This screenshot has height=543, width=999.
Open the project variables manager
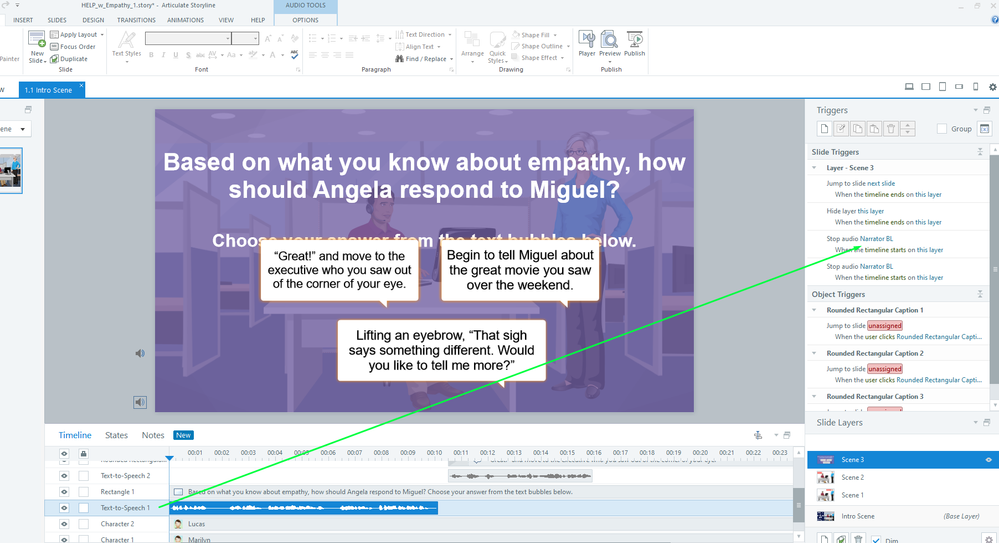(984, 129)
